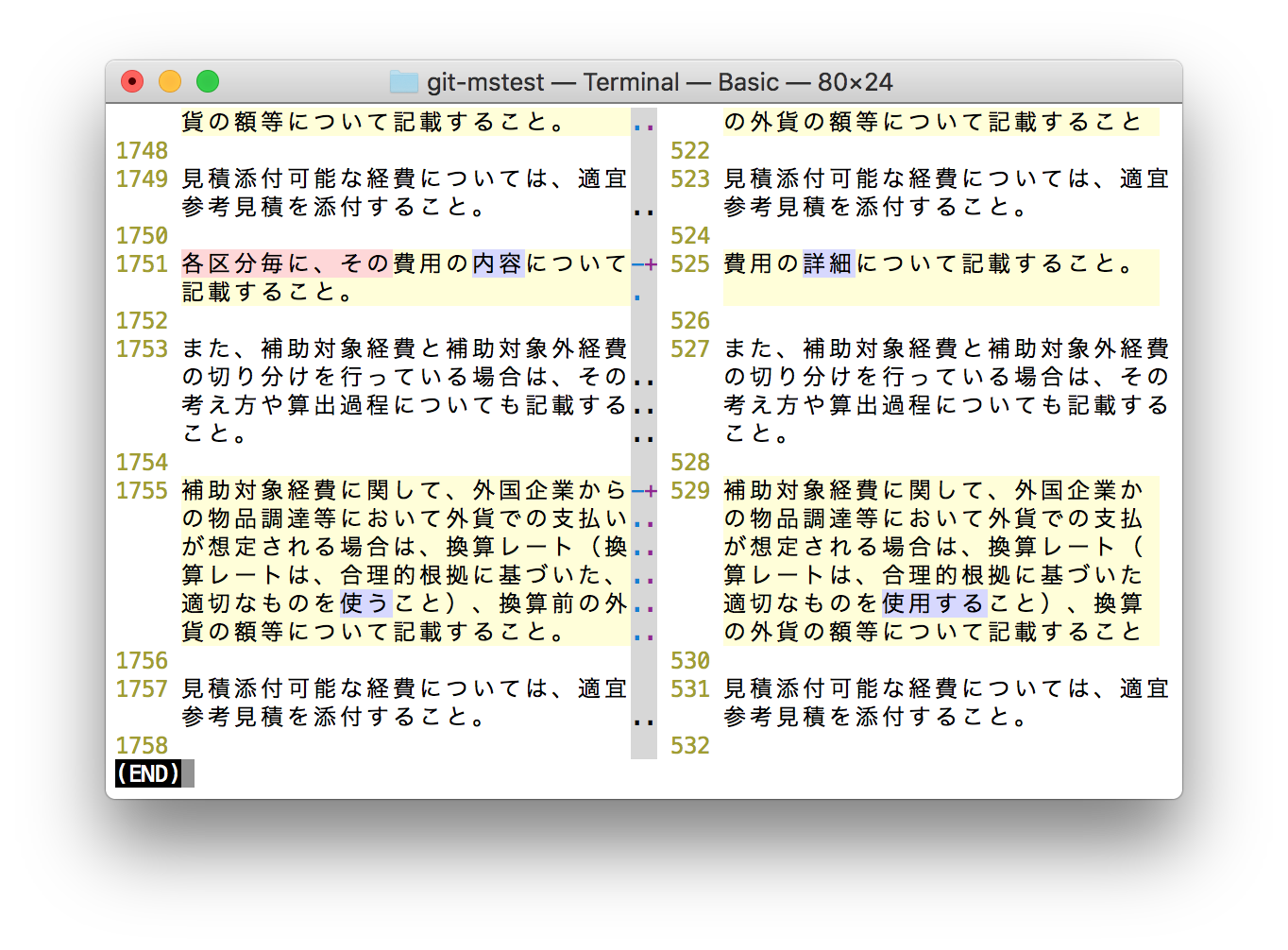Click the "-+" change marker beside line 1755
The image size is (1288, 950).
point(644,491)
